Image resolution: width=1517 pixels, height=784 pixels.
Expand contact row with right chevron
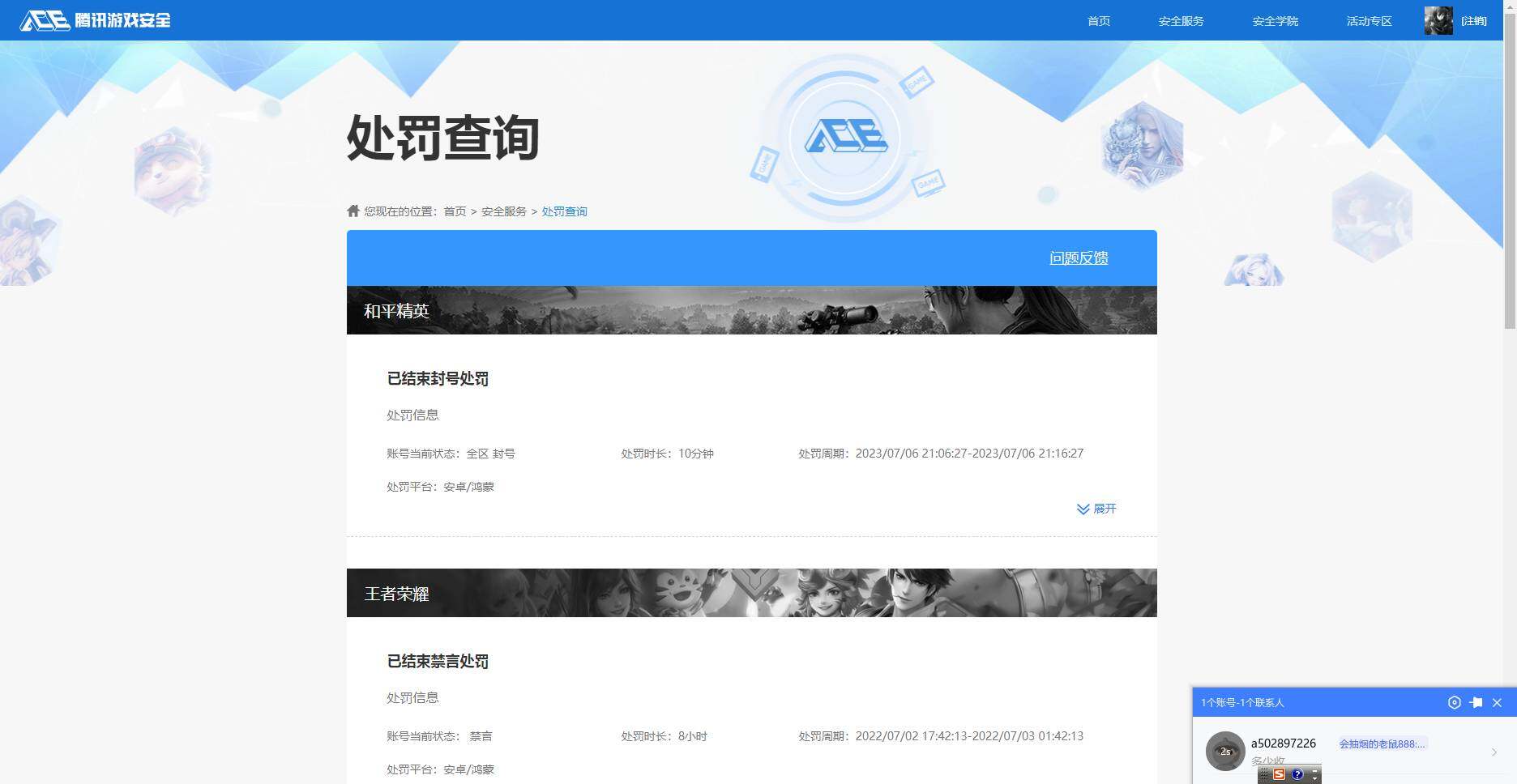coord(1493,752)
